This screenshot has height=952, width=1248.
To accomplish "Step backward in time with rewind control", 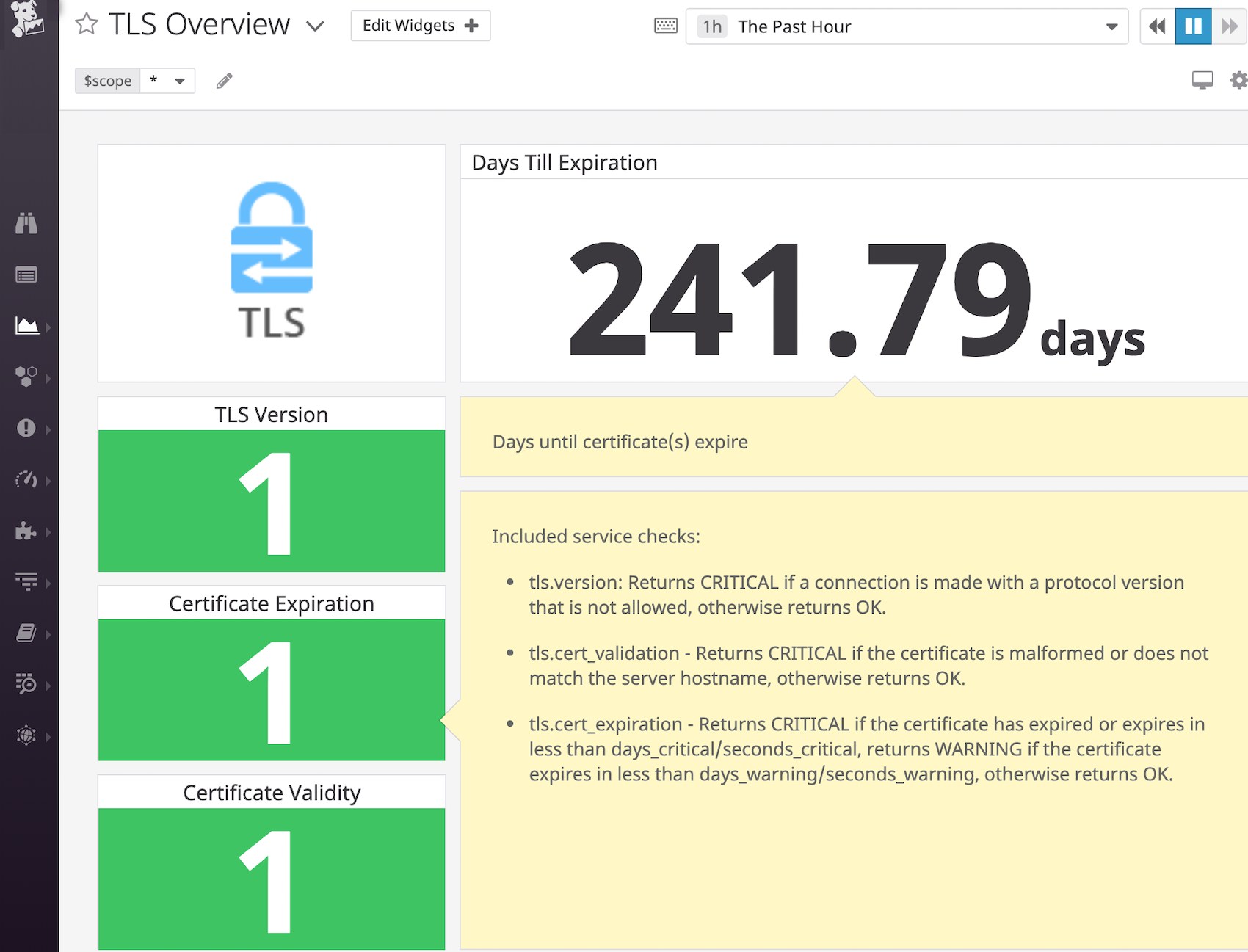I will click(x=1157, y=26).
